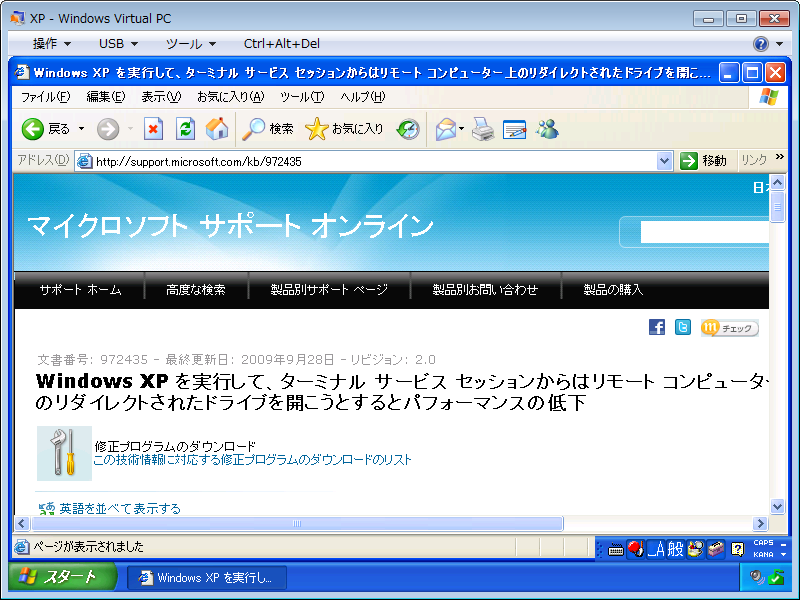Click the IME keyboard icon in language bar
Viewport: 800px width, 600px height.
point(616,549)
